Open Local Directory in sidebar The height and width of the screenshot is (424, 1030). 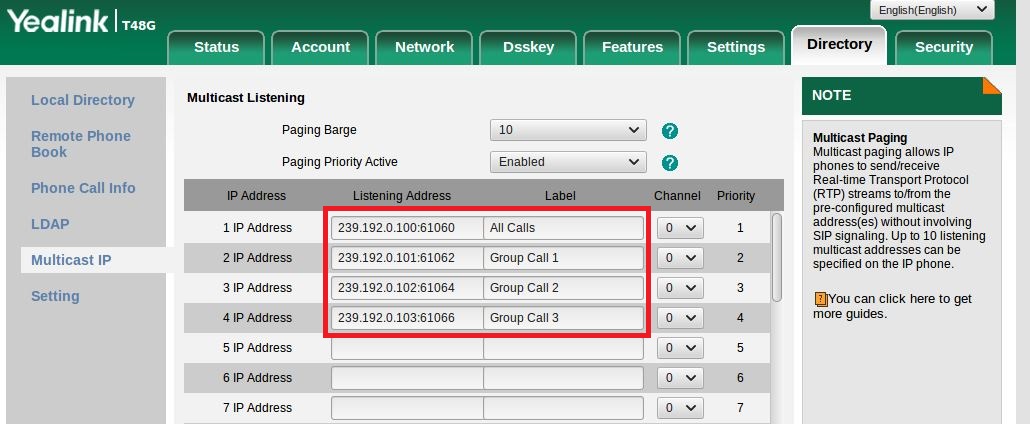[x=83, y=101]
